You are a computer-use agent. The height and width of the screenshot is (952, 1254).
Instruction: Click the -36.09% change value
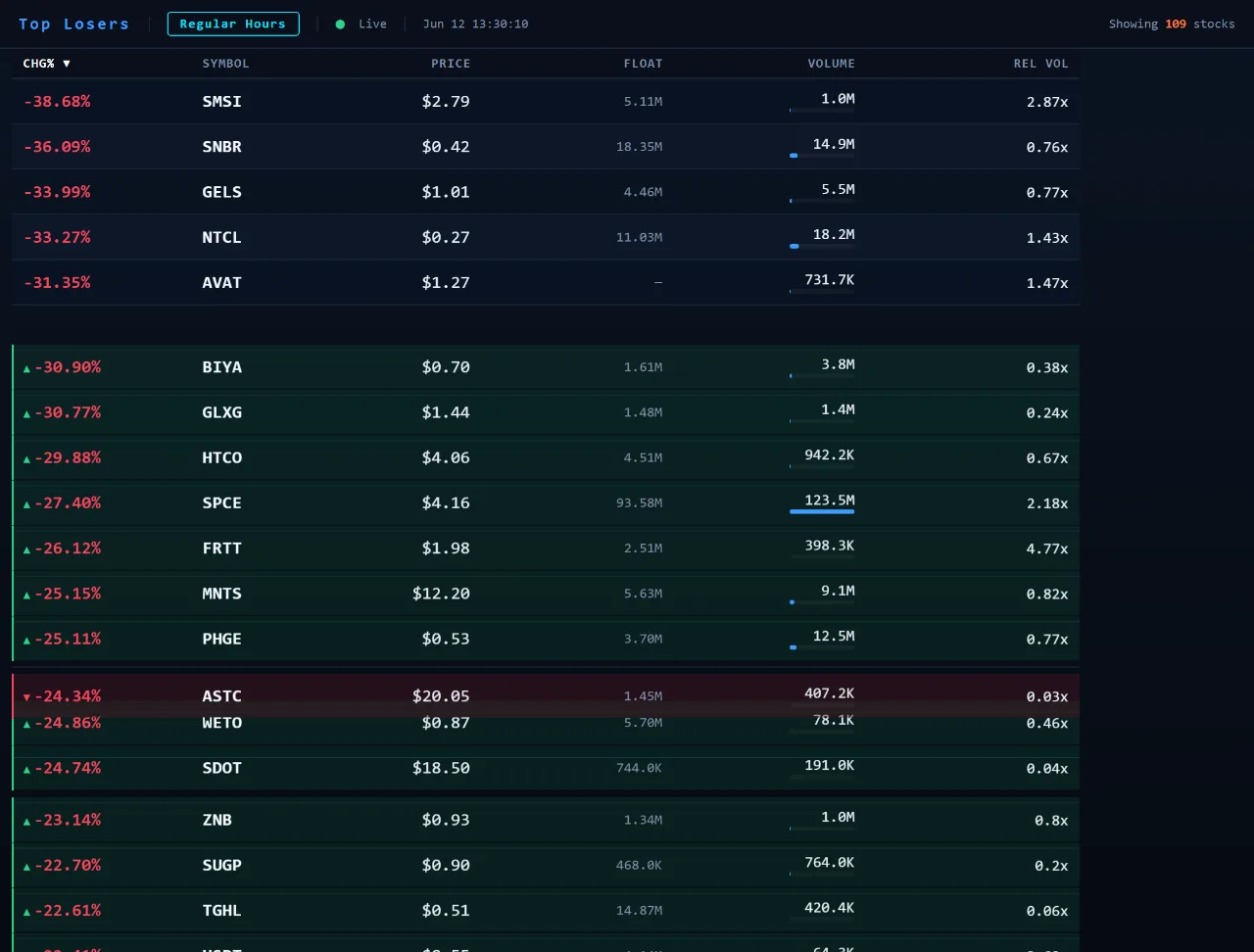57,146
